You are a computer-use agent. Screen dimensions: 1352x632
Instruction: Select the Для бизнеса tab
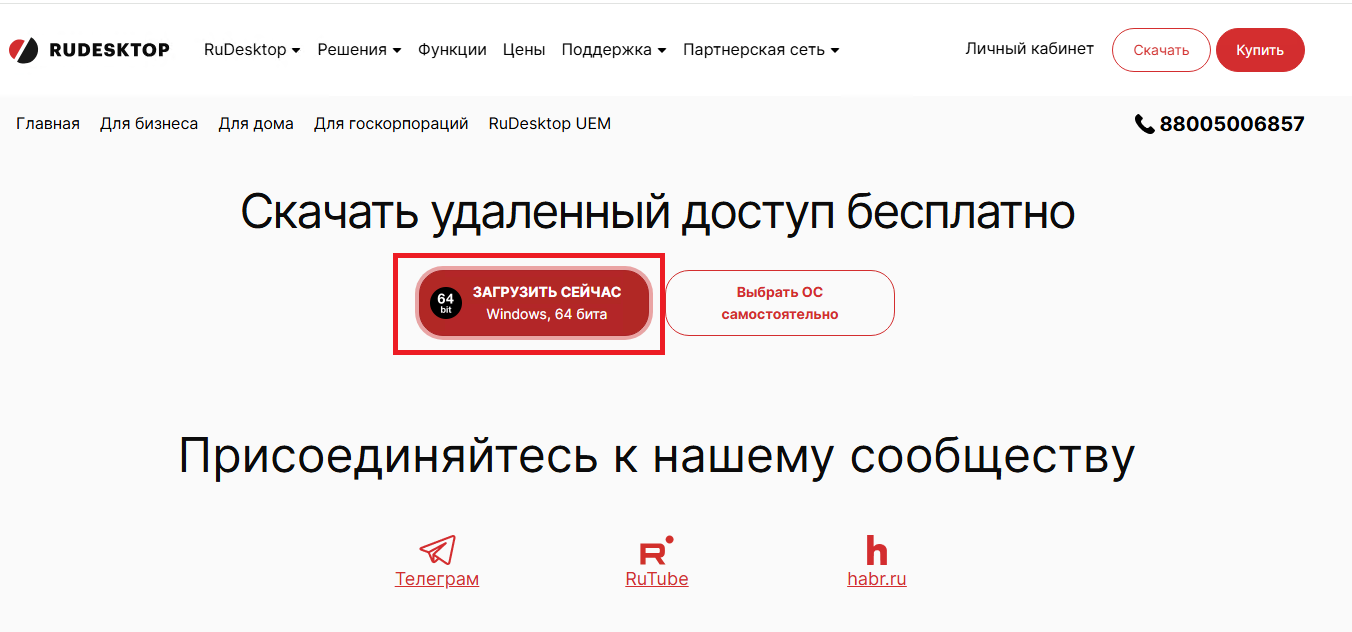coord(149,124)
